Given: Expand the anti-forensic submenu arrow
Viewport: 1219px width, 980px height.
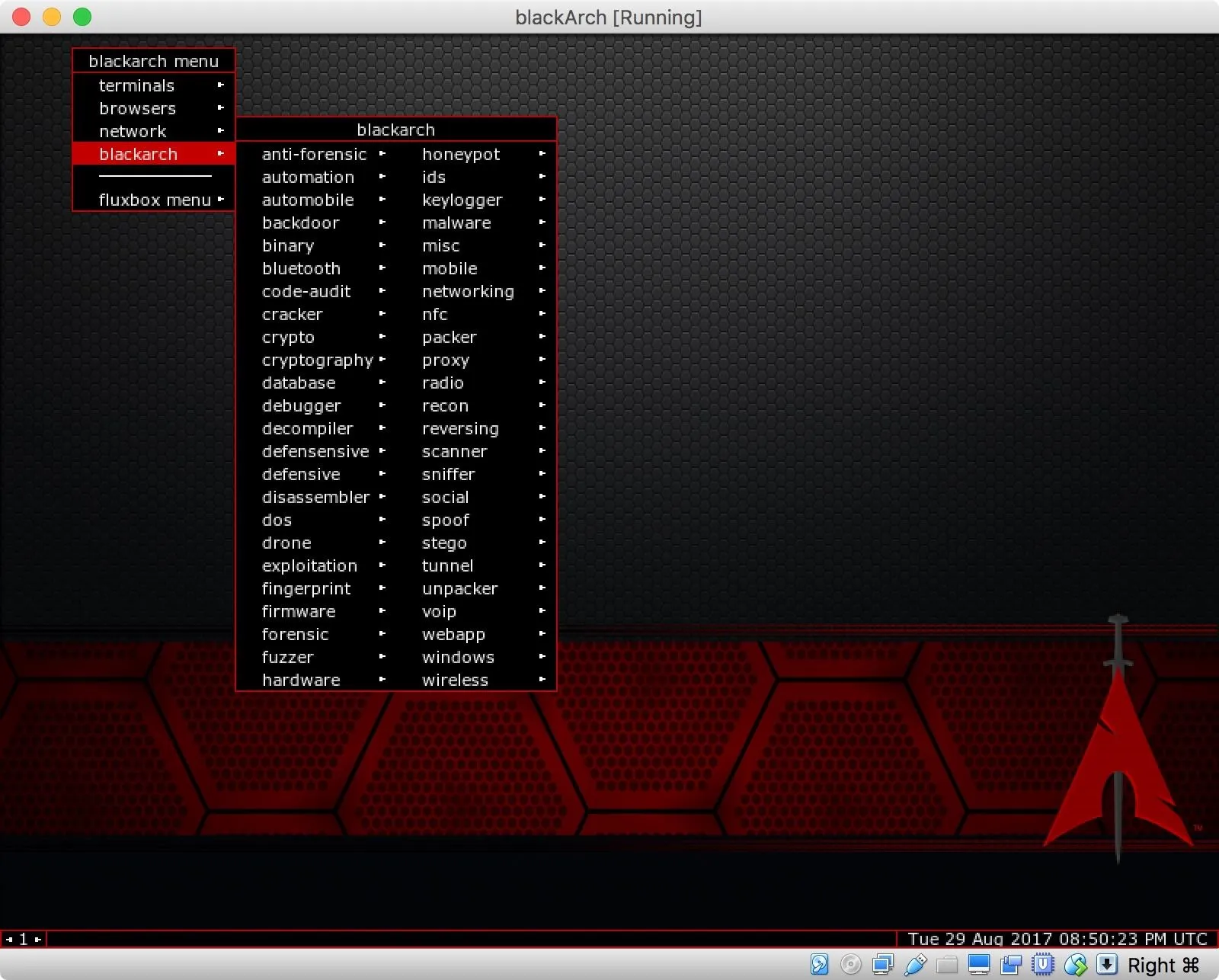Looking at the screenshot, I should click(x=382, y=153).
